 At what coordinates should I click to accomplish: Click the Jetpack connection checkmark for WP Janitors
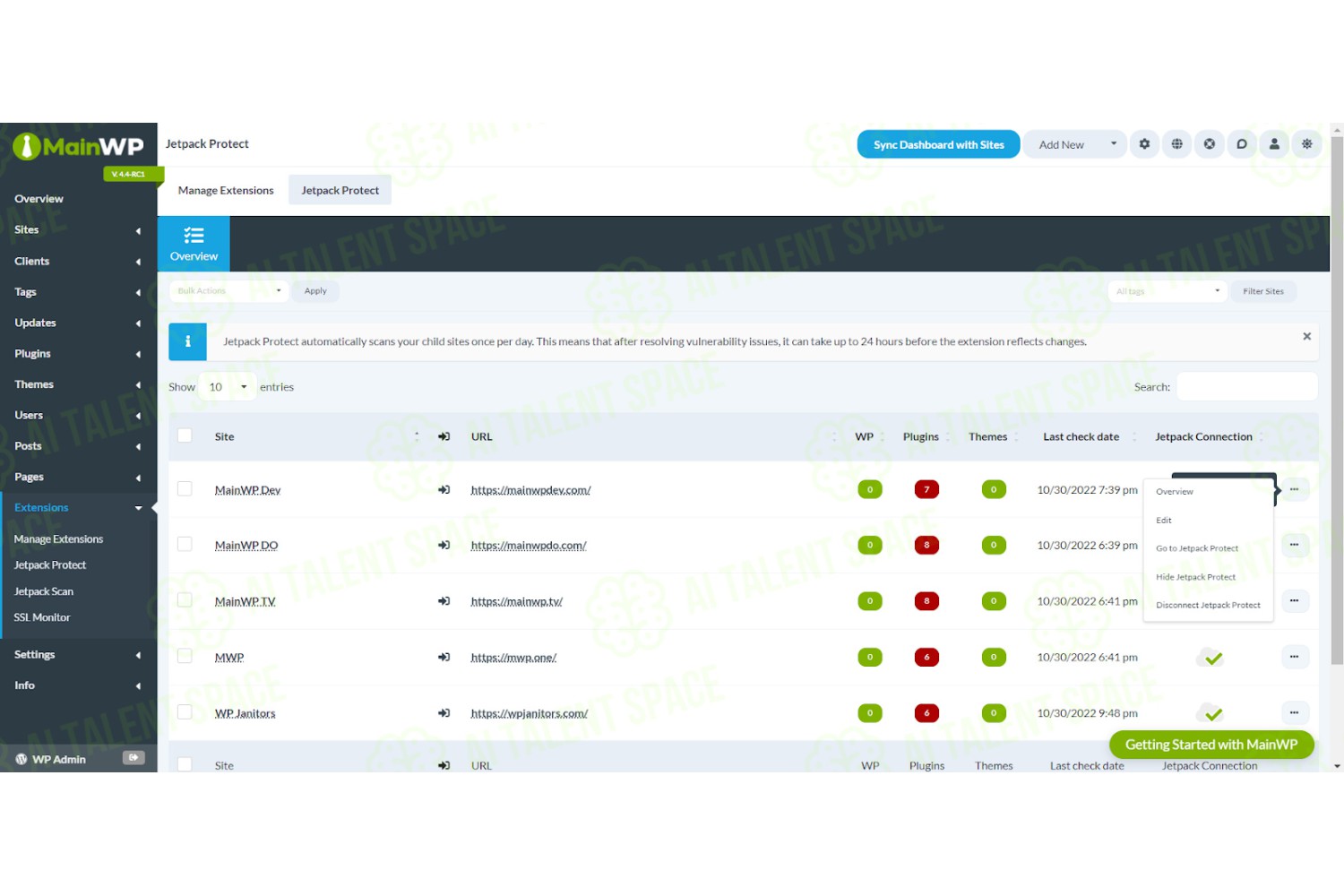[1210, 714]
